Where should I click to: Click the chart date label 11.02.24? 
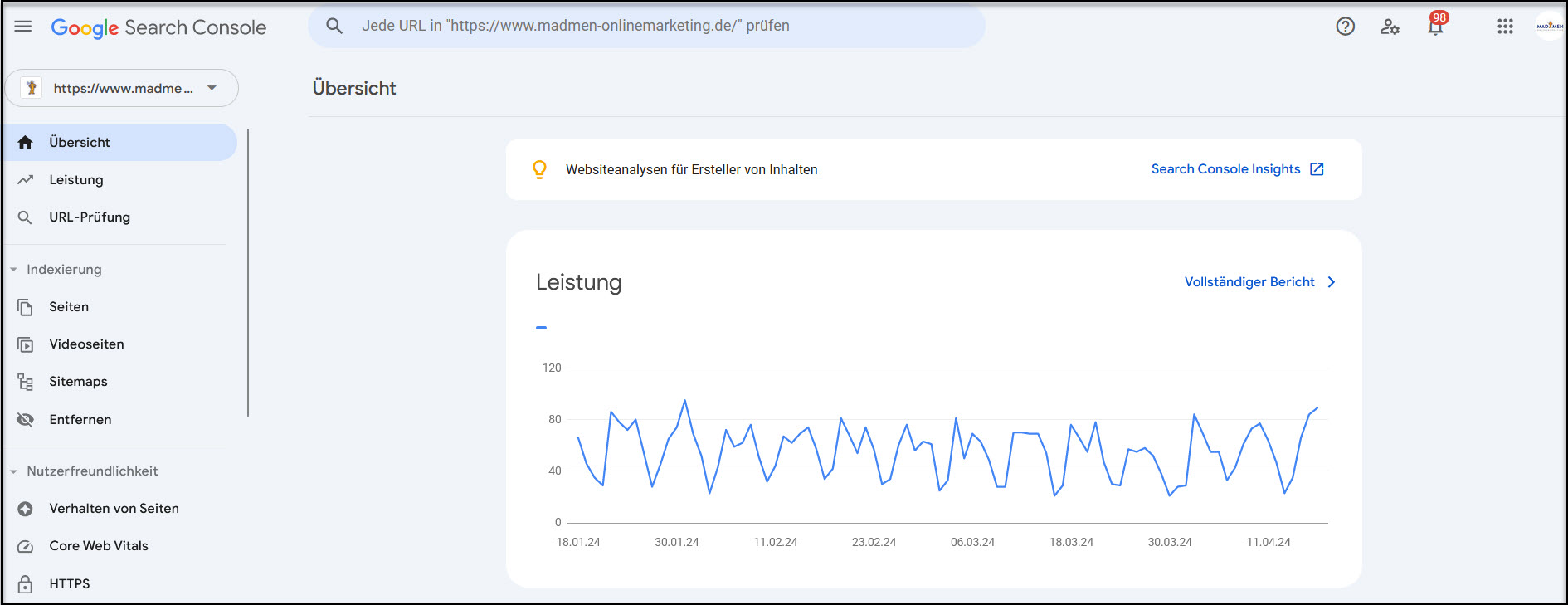tap(776, 542)
